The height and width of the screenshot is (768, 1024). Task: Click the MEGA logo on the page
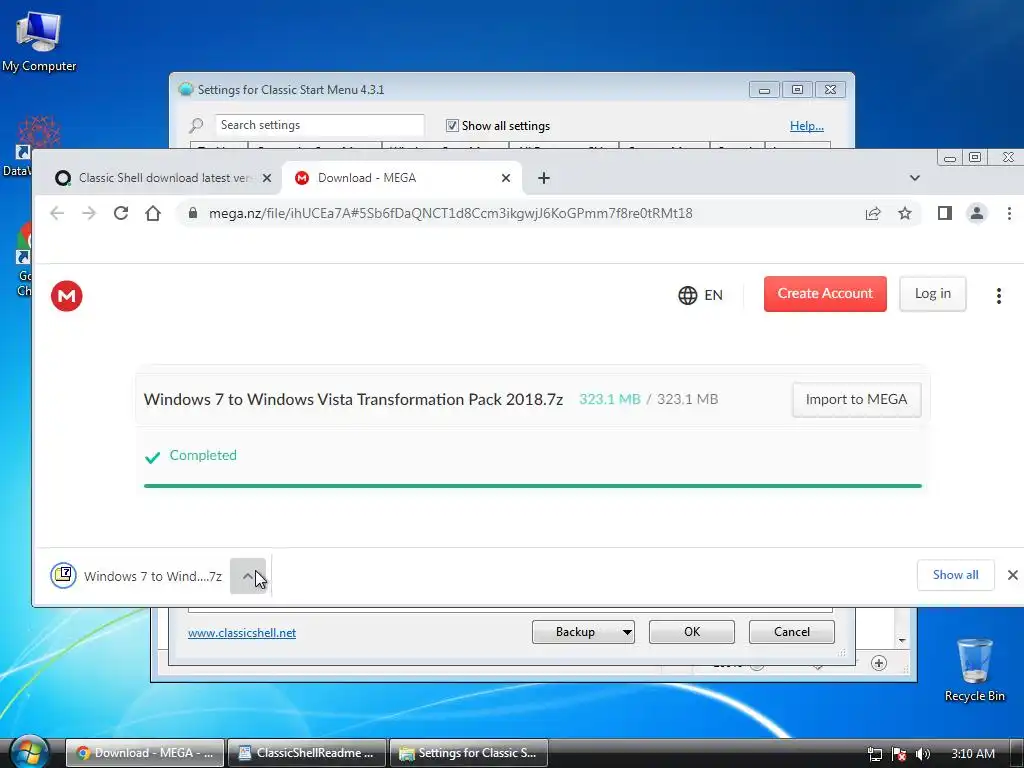click(x=67, y=296)
